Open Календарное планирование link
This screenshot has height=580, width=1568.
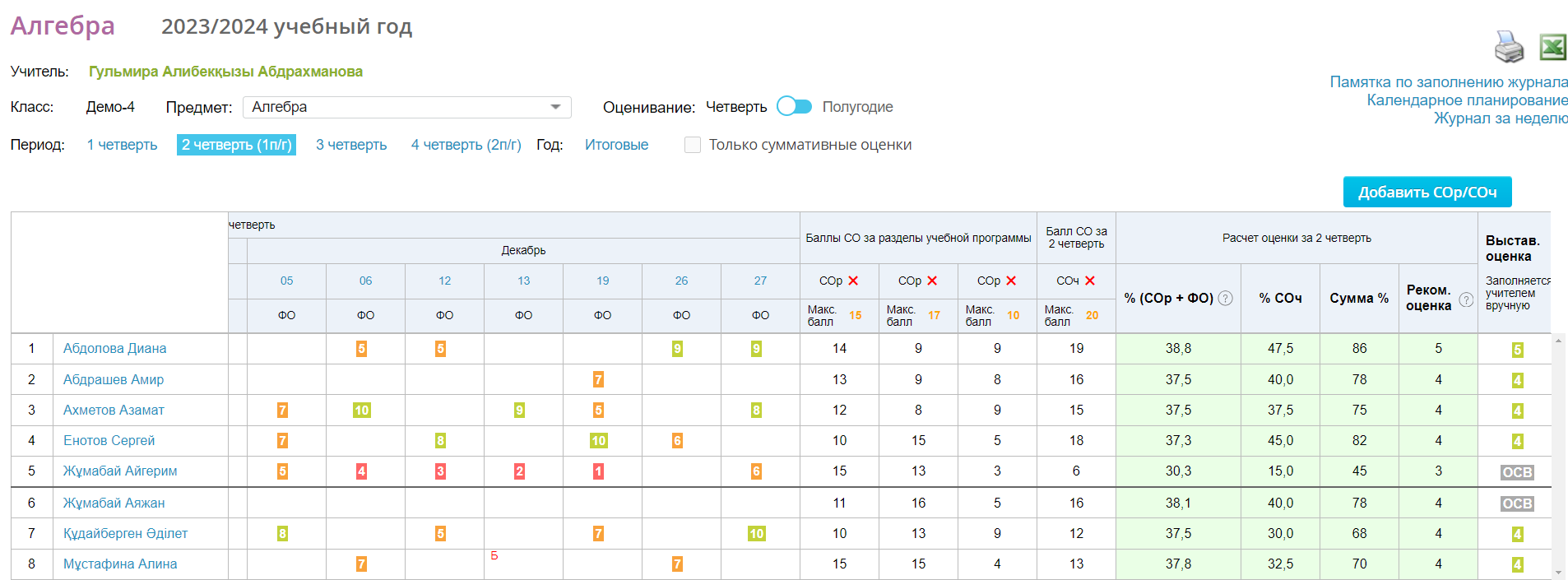tap(1467, 100)
